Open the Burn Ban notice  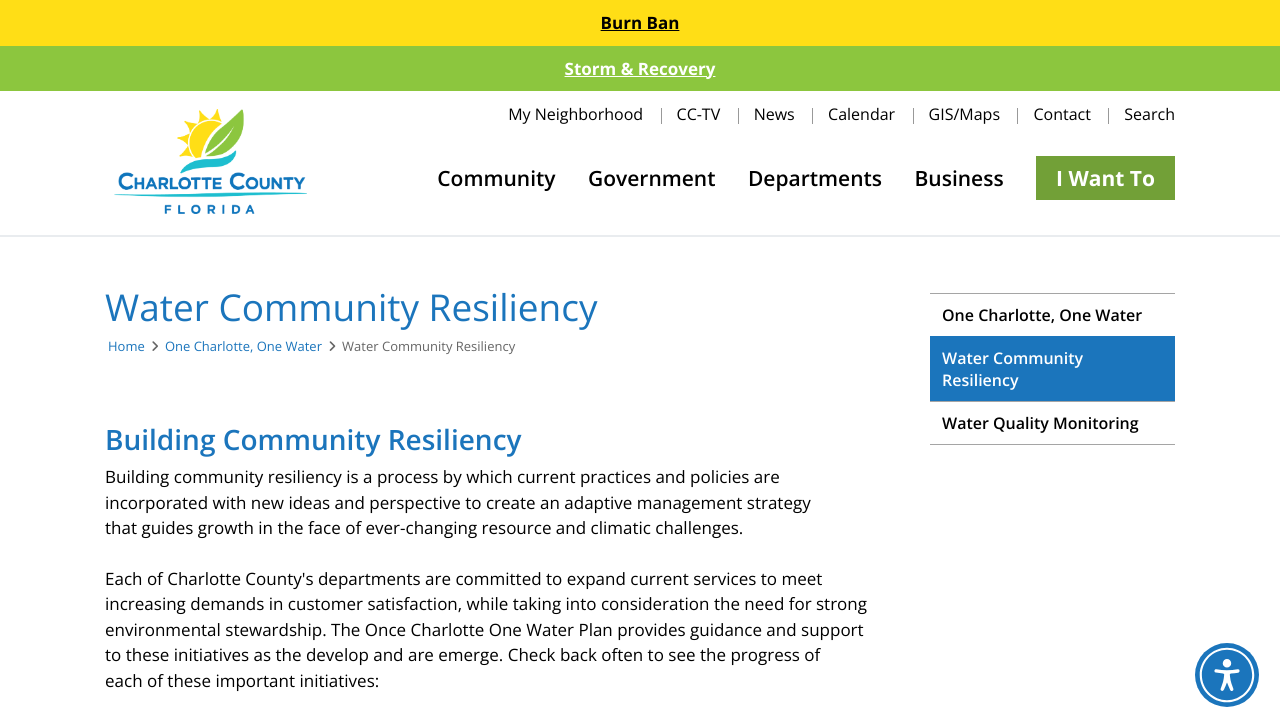pyautogui.click(x=639, y=22)
